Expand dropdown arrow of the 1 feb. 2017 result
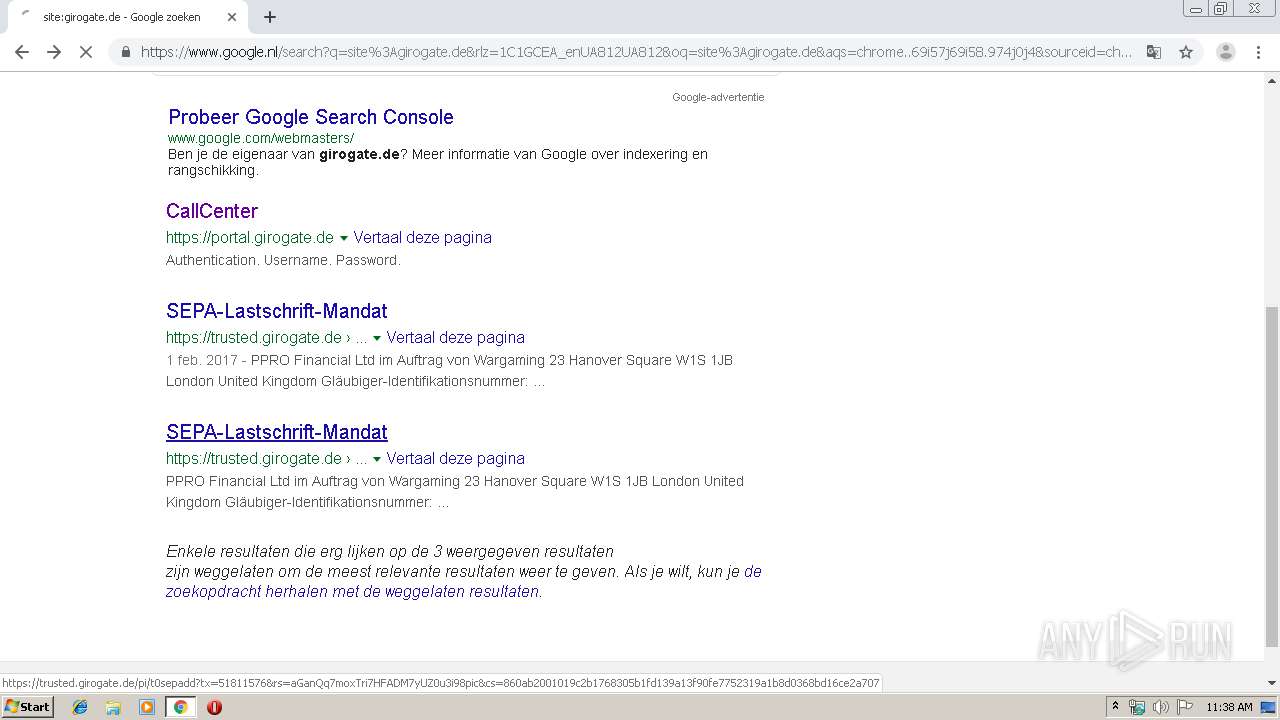This screenshot has width=1280, height=720. point(376,338)
